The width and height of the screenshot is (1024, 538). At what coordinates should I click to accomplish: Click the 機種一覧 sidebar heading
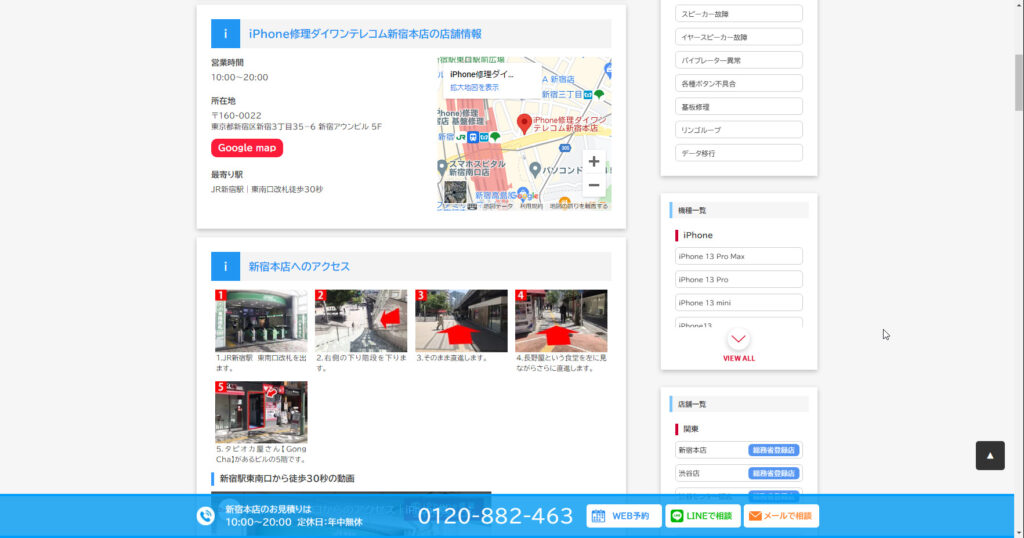692,210
